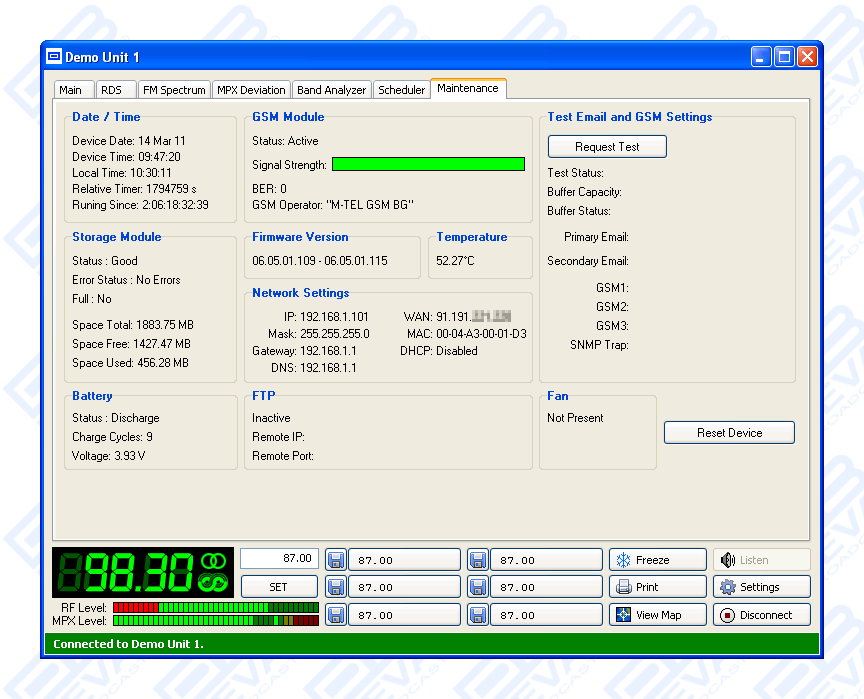
Task: Click the save icon for the top-right preset
Action: tap(478, 560)
